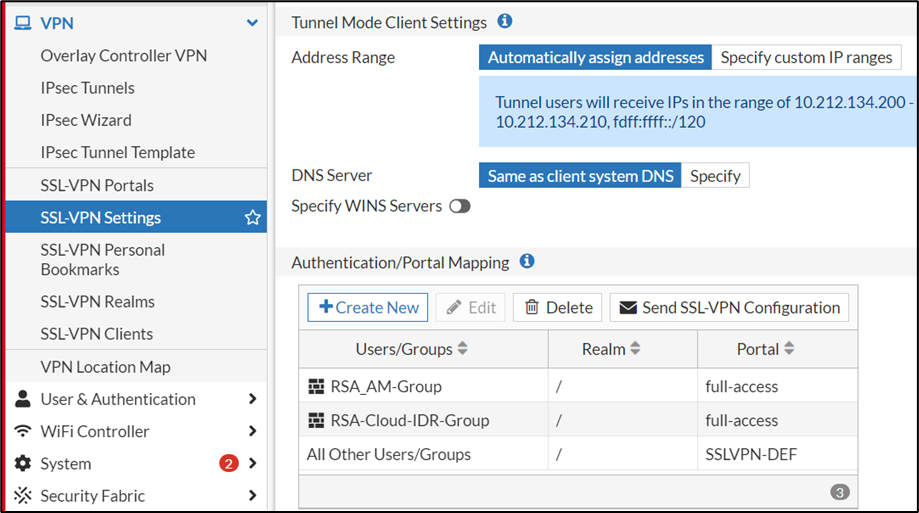This screenshot has width=919, height=513.
Task: Sort table by Users/Groups column header
Action: coord(412,349)
